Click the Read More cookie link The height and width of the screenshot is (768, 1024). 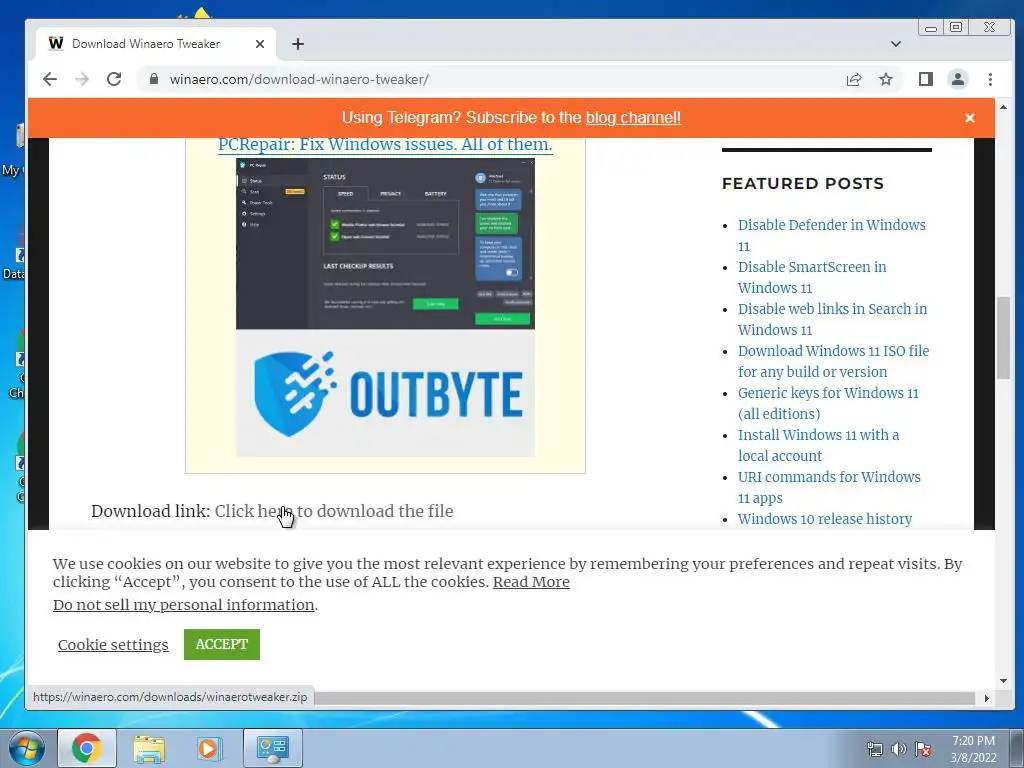click(531, 582)
